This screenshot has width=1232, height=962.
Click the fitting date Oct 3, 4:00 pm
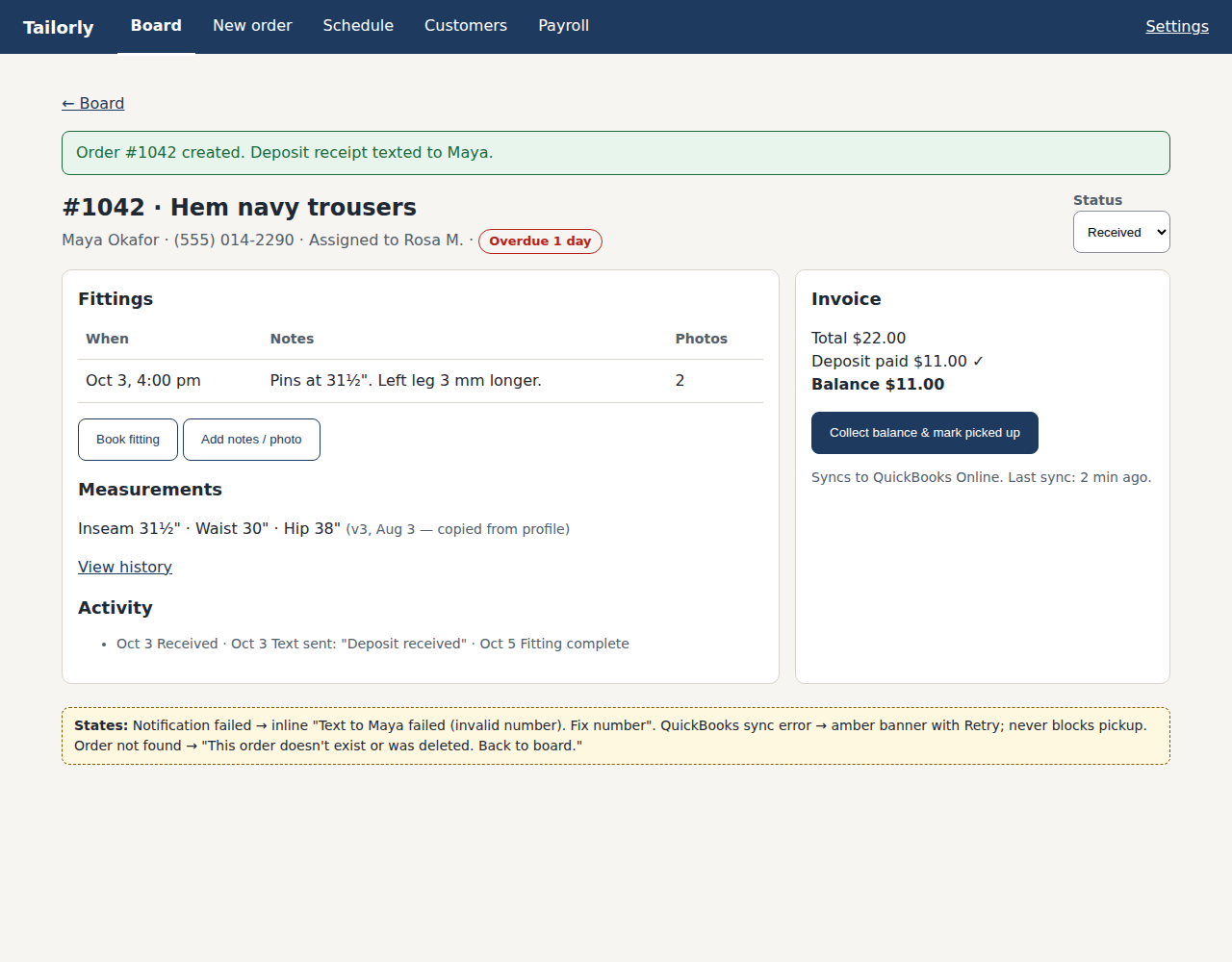143,381
